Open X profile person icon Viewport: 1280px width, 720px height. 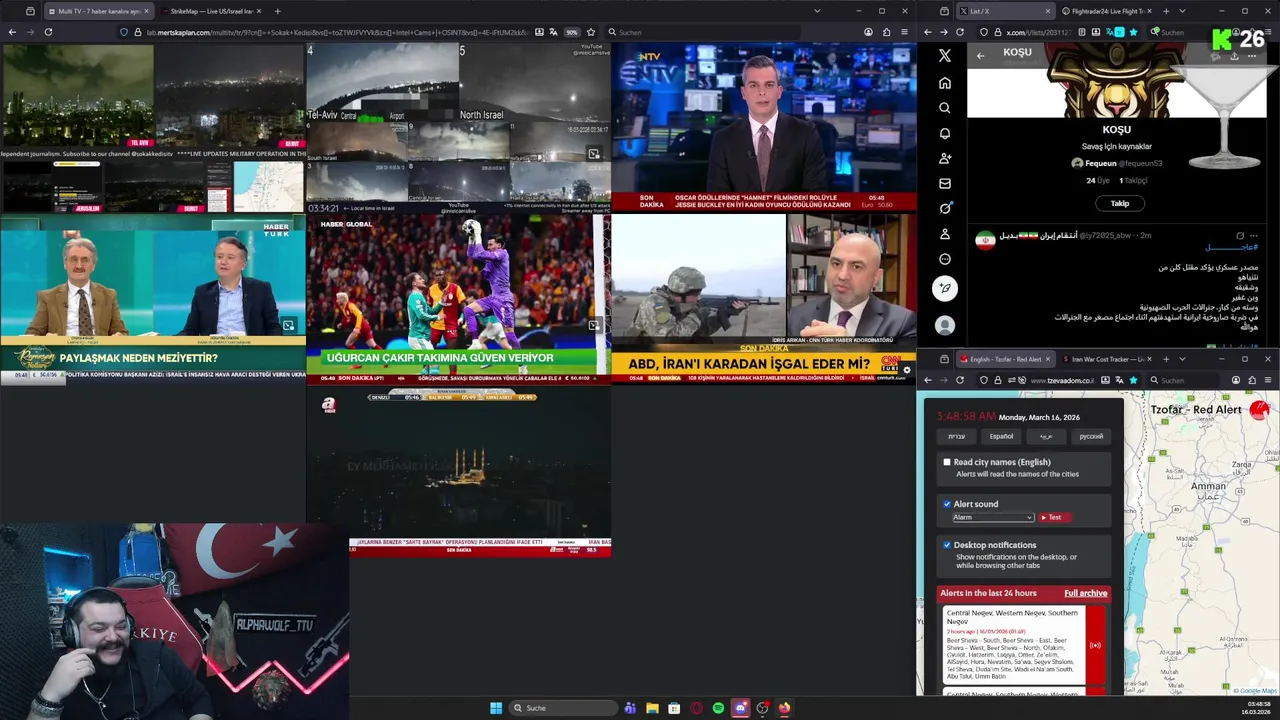click(x=945, y=233)
